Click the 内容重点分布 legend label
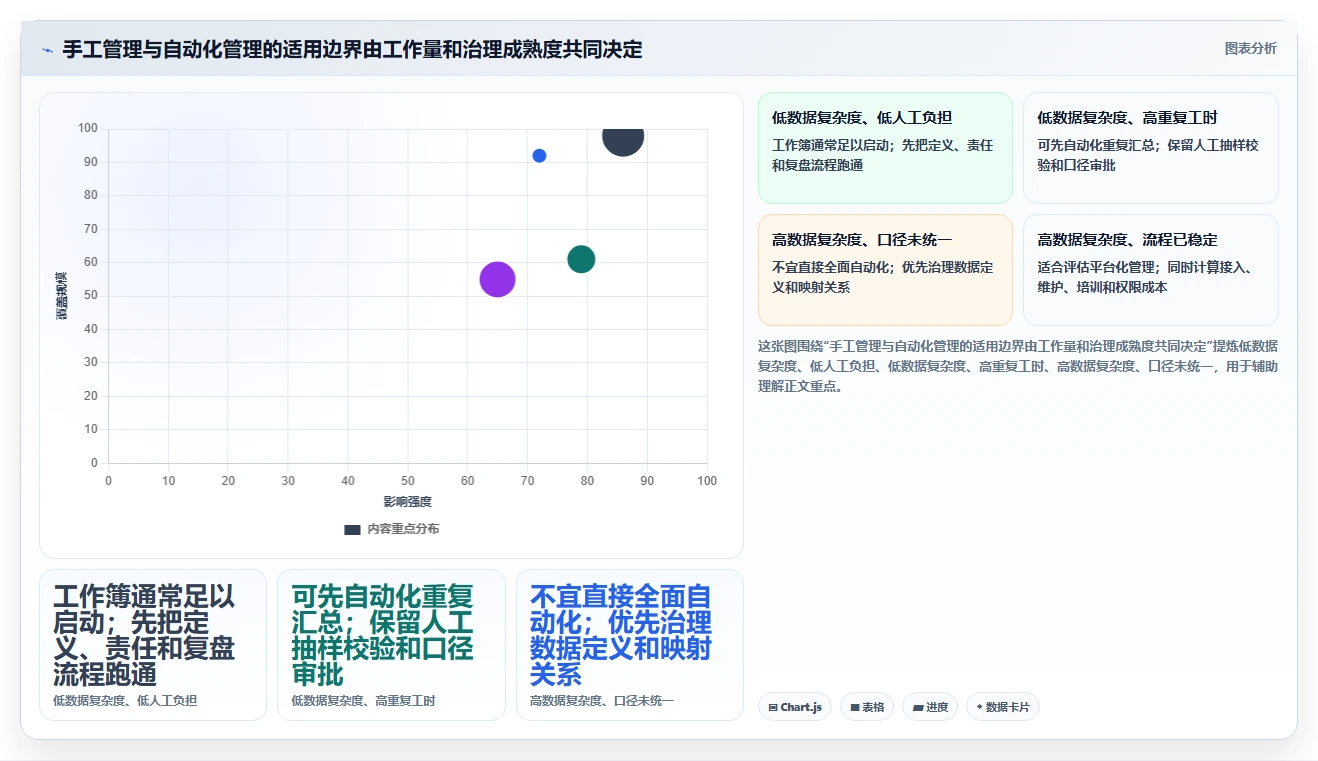 click(403, 529)
